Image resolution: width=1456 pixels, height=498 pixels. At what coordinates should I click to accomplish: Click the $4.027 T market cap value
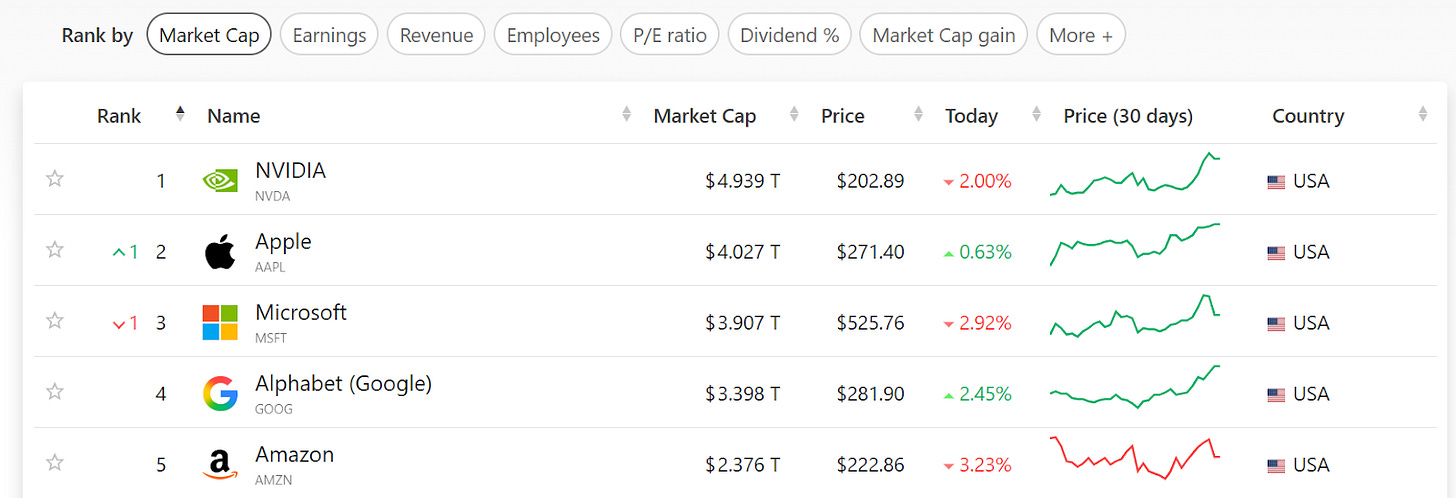pos(742,252)
